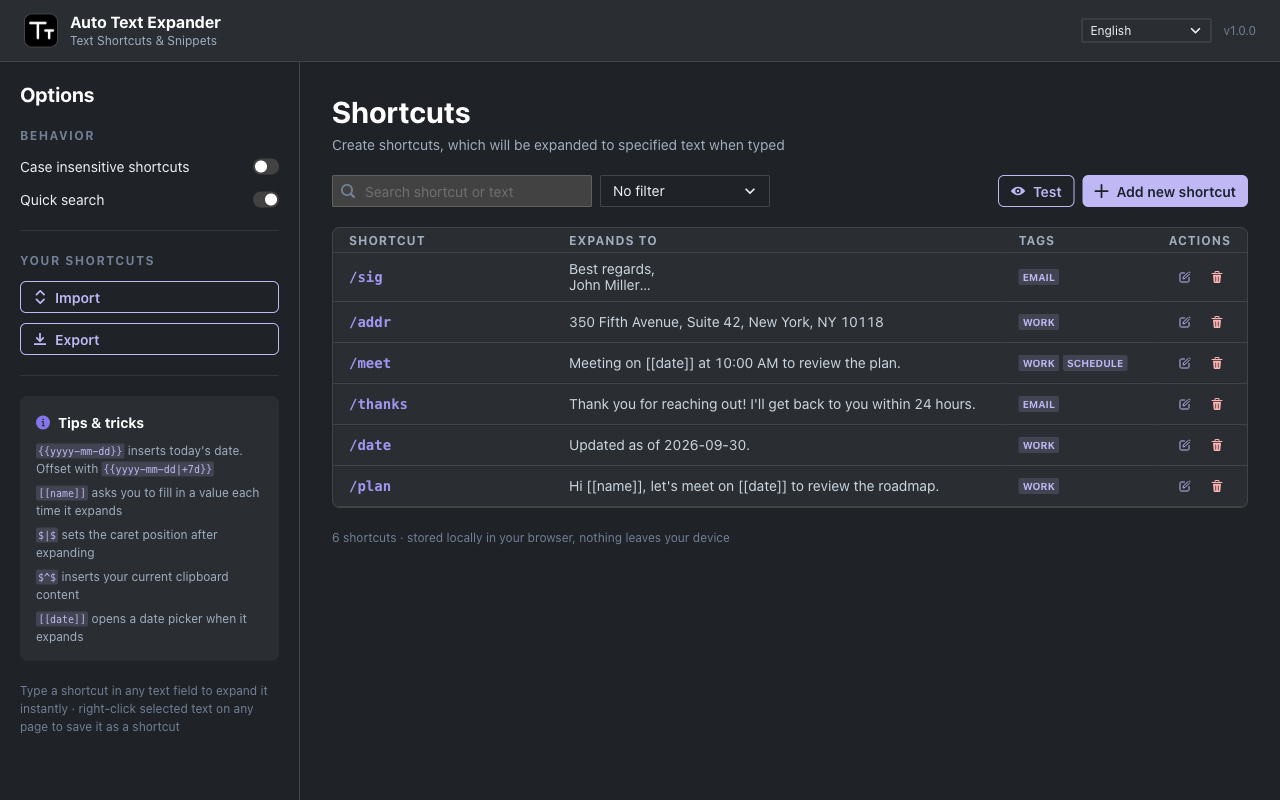
Task: Select the /addr shortcut name
Action: pyautogui.click(x=370, y=322)
